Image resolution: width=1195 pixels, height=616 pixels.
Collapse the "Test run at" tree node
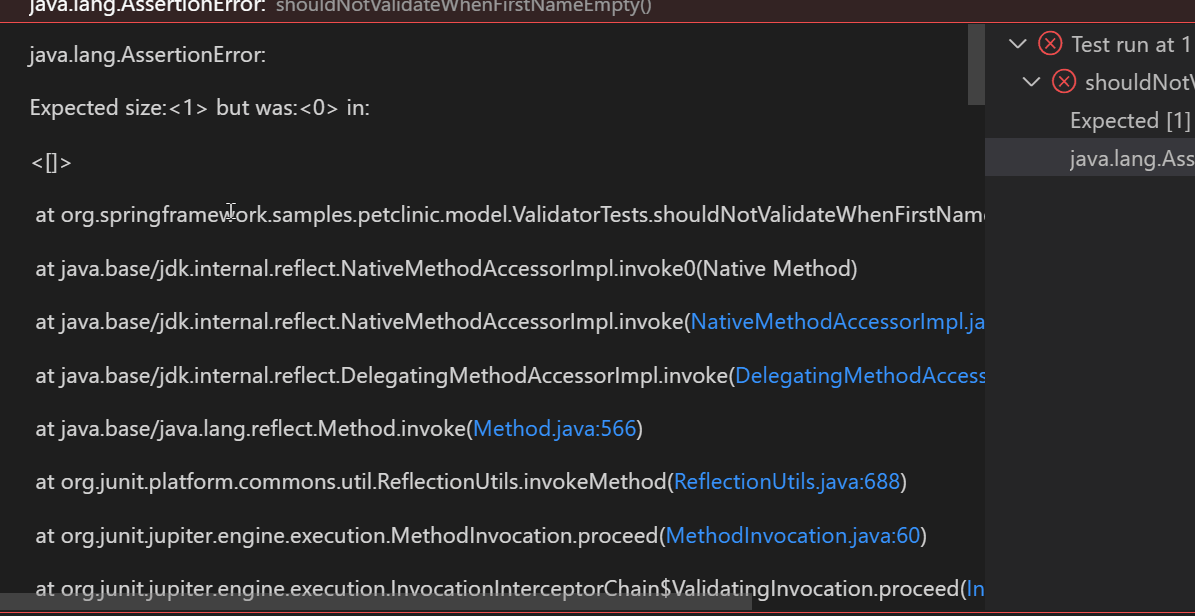(x=1018, y=43)
